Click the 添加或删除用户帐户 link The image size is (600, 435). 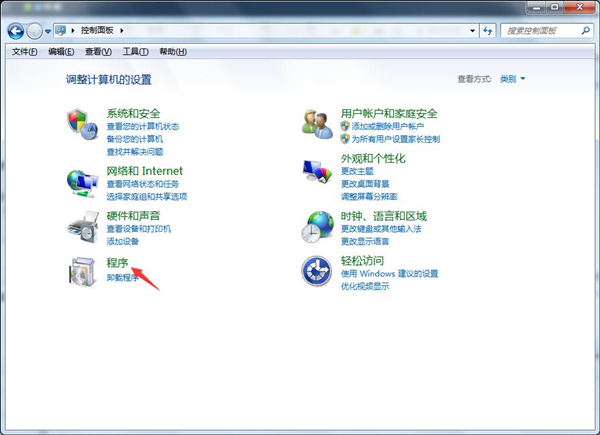click(x=387, y=127)
